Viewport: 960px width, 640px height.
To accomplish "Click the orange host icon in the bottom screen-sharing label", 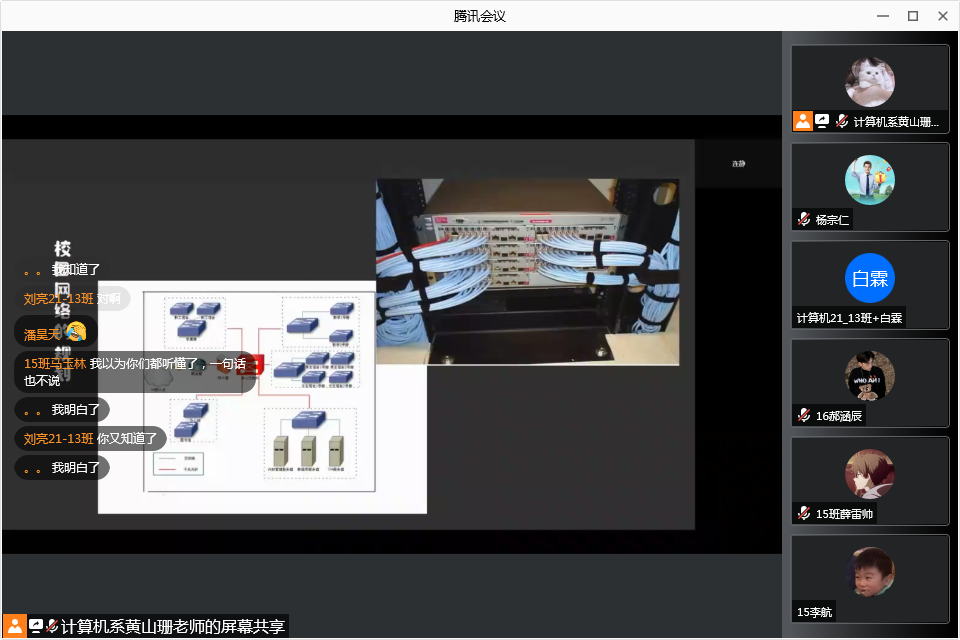I will (15, 626).
